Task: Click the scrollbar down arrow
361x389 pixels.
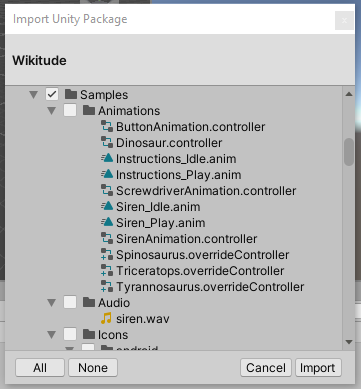Action: 349,342
